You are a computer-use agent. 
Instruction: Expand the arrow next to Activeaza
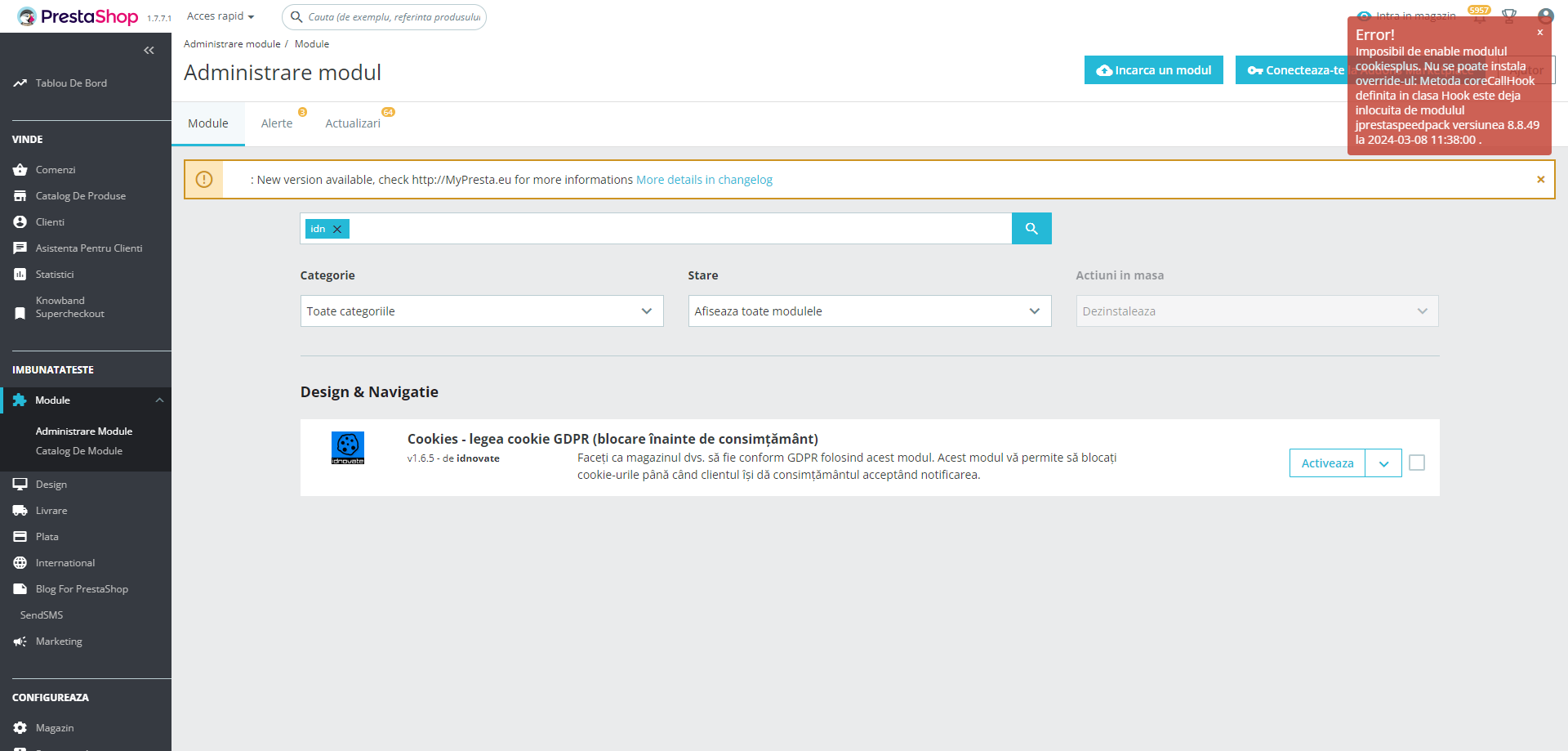point(1383,463)
